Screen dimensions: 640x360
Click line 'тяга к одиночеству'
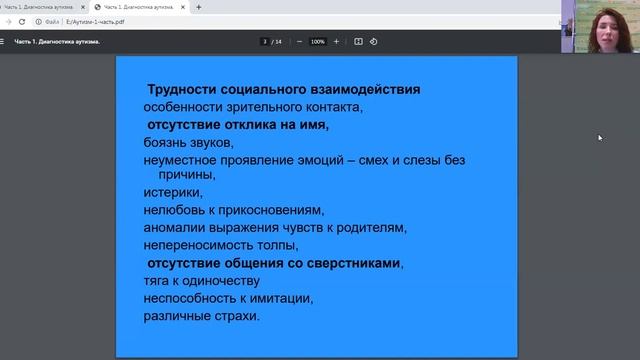point(202,280)
